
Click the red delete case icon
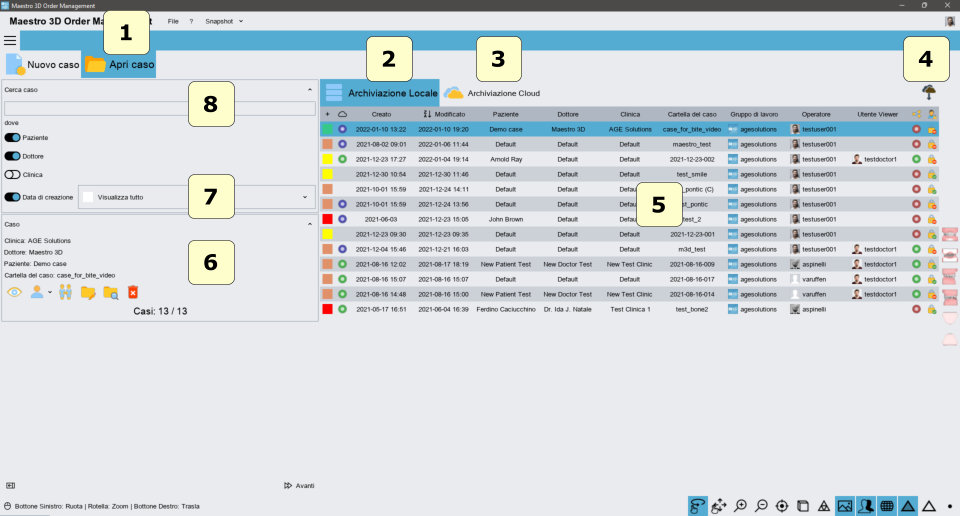pos(133,293)
